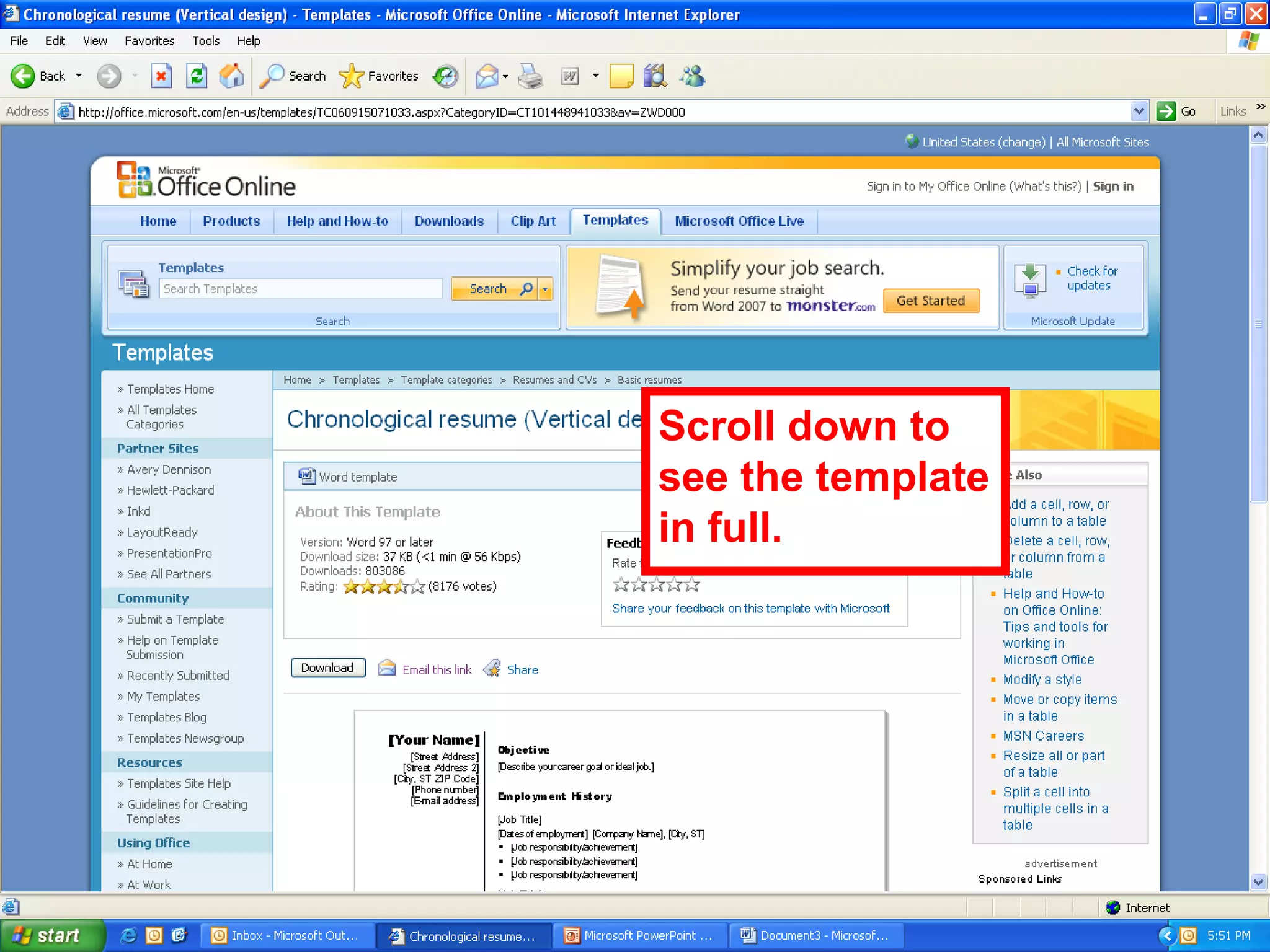Viewport: 1270px width, 952px height.
Task: Open the Favorites menu
Action: [149, 41]
